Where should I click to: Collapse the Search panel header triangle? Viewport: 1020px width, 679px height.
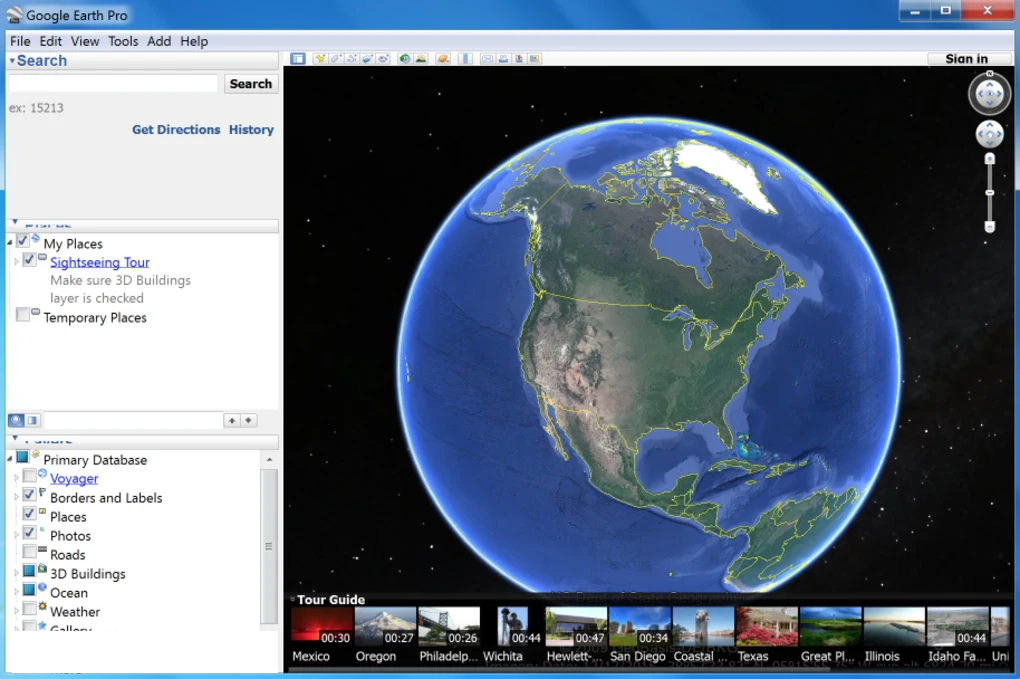click(x=12, y=60)
